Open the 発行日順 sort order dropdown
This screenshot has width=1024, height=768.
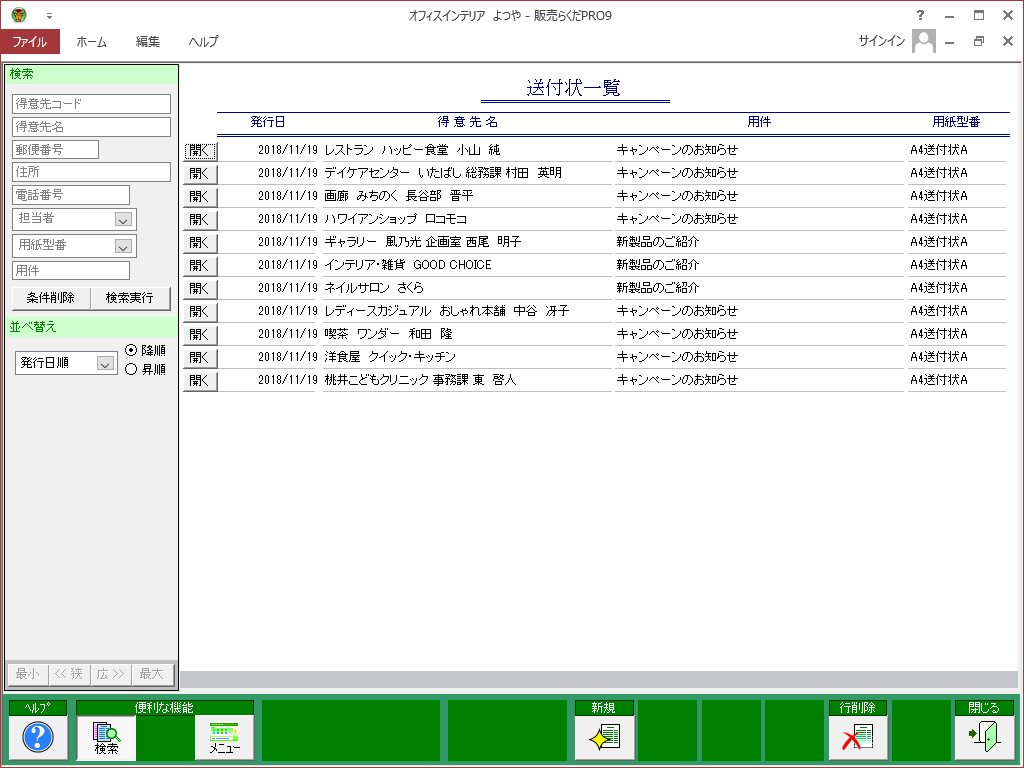(105, 364)
